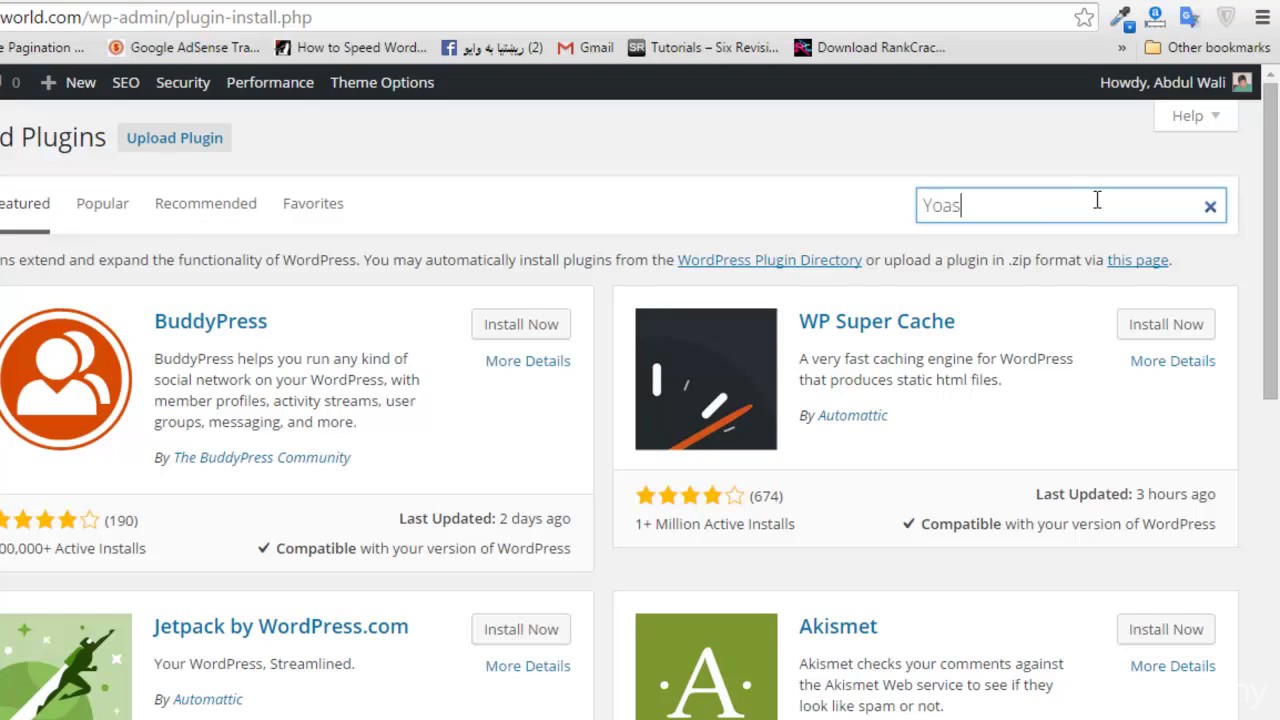Open the gray shield extension icon

[x=1225, y=17]
